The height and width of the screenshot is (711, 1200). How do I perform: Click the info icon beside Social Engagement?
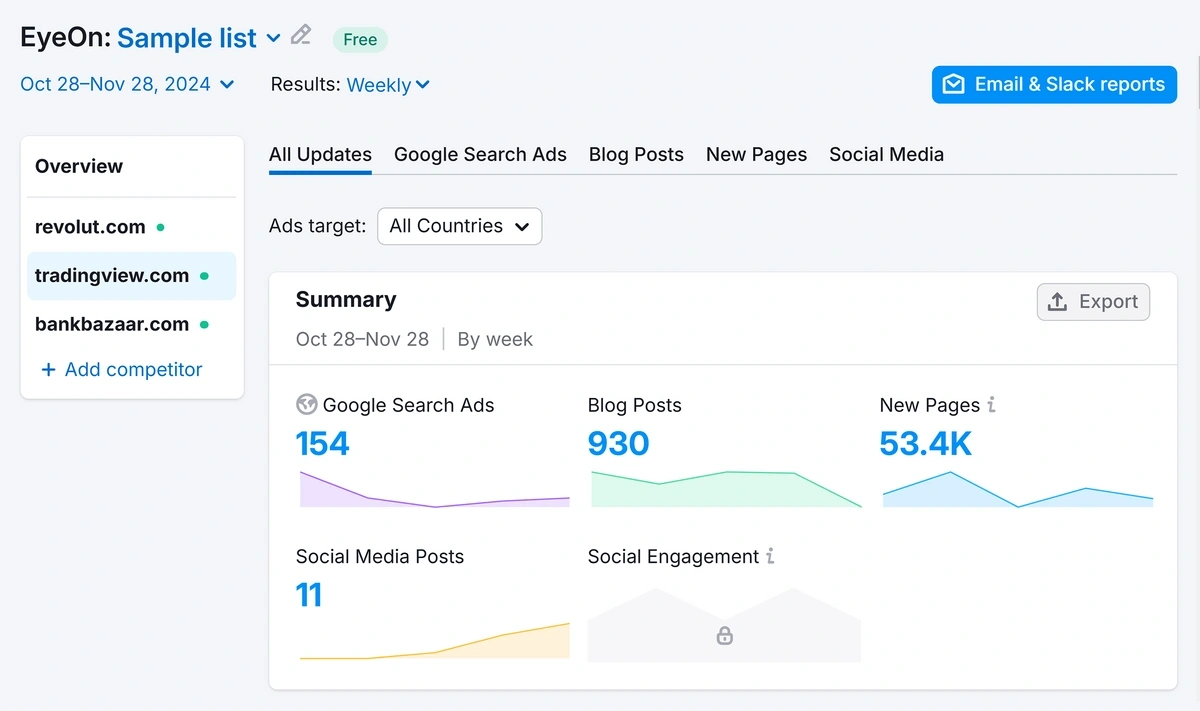click(x=770, y=556)
